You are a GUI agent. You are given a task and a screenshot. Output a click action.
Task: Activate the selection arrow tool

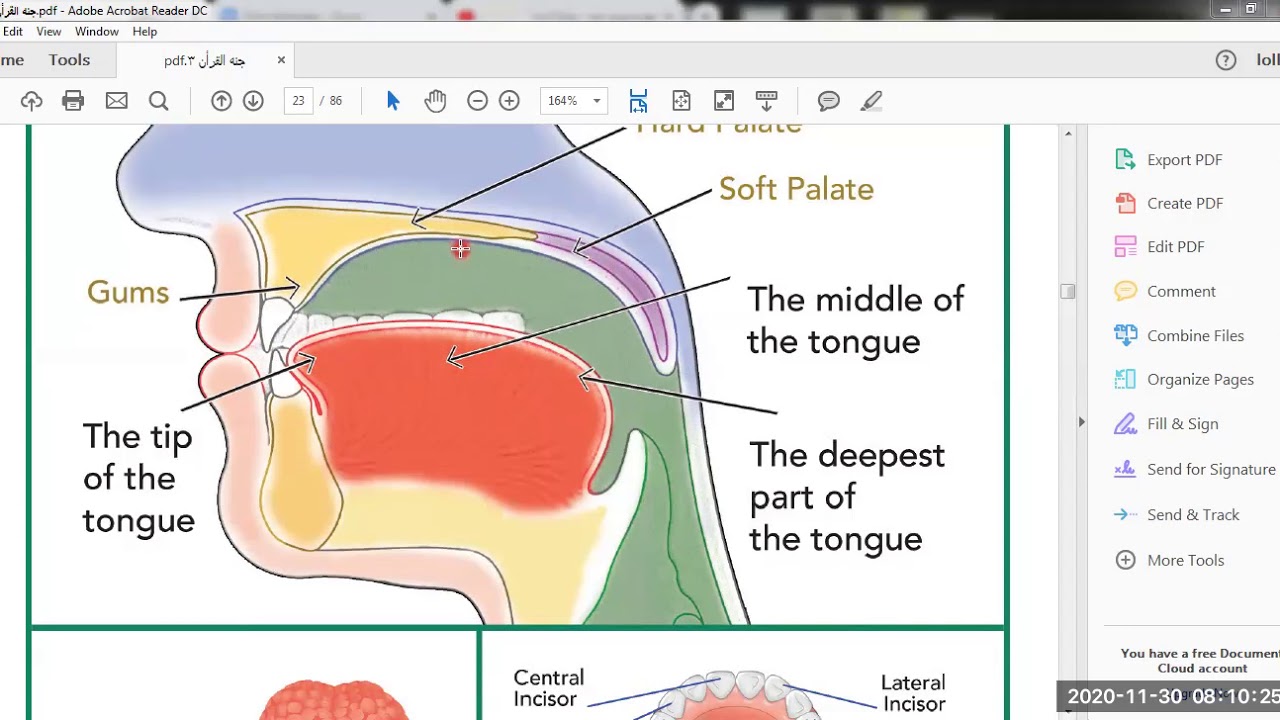pyautogui.click(x=393, y=101)
